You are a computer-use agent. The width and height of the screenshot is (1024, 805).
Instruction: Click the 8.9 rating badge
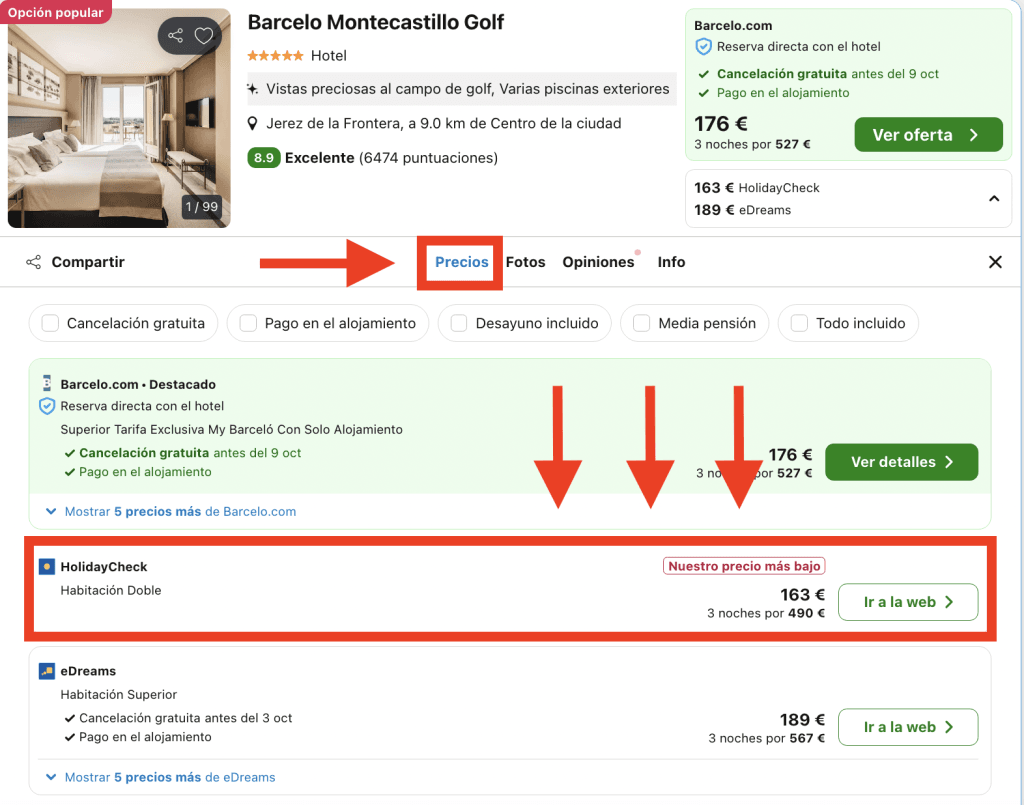point(263,158)
